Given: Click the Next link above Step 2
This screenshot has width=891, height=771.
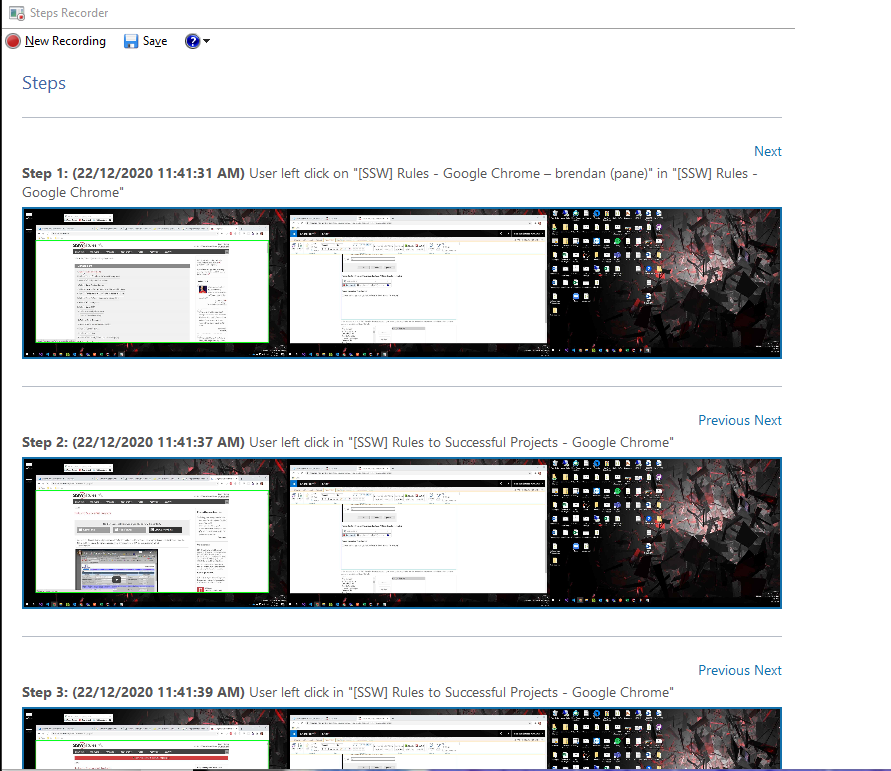Looking at the screenshot, I should pyautogui.click(x=768, y=420).
